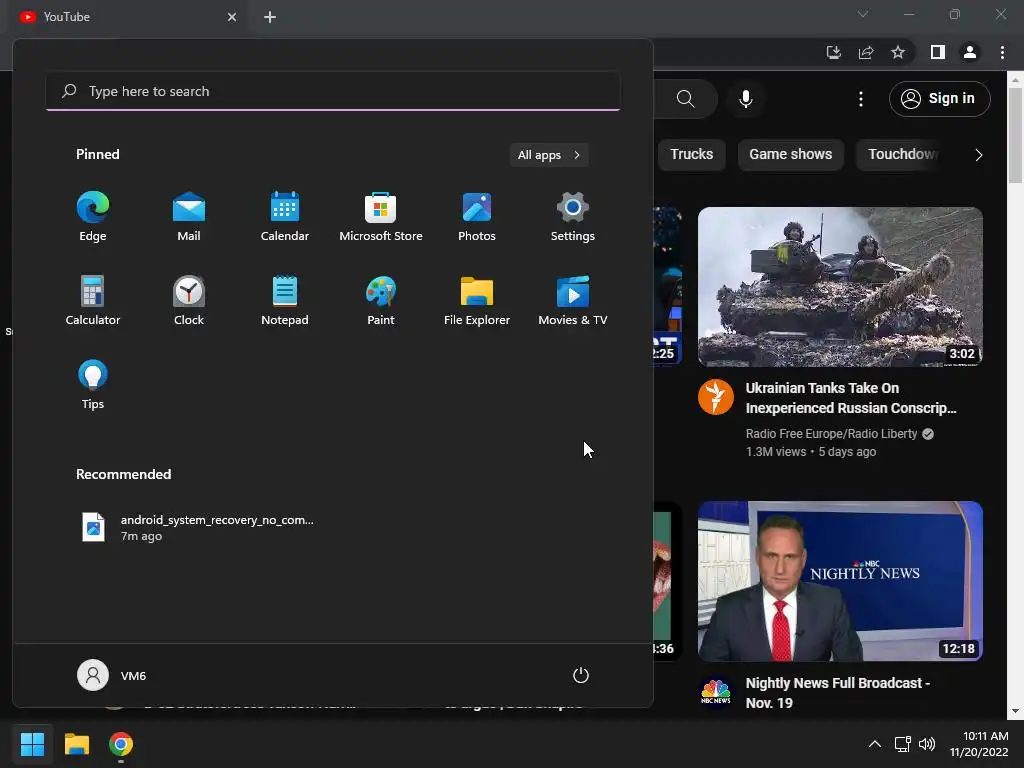Close the YouTube tab
Image resolution: width=1024 pixels, height=768 pixels.
232,17
